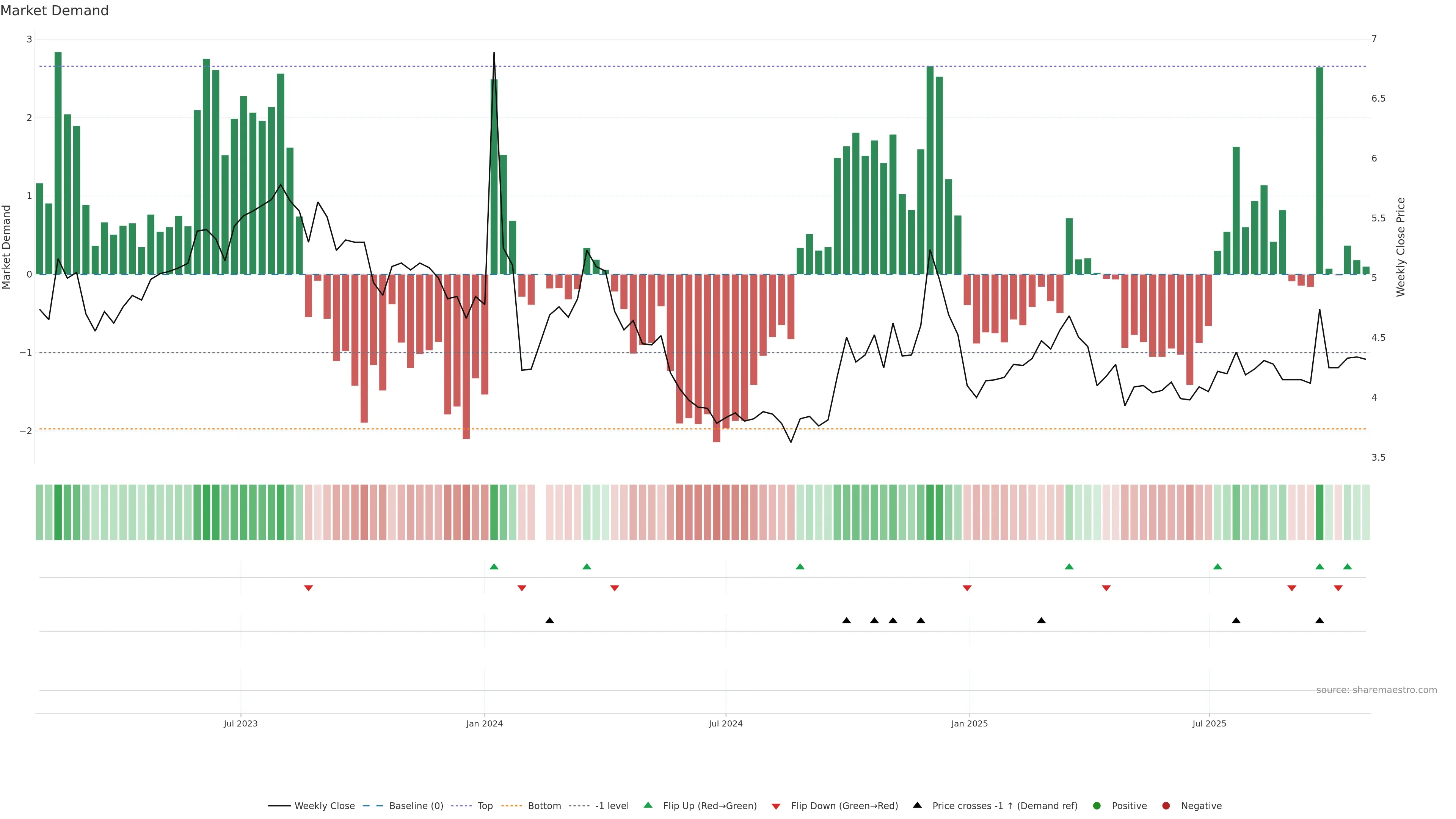This screenshot has width=1456, height=819.
Task: Click the Weekly Close Price axis title
Action: point(1400,247)
